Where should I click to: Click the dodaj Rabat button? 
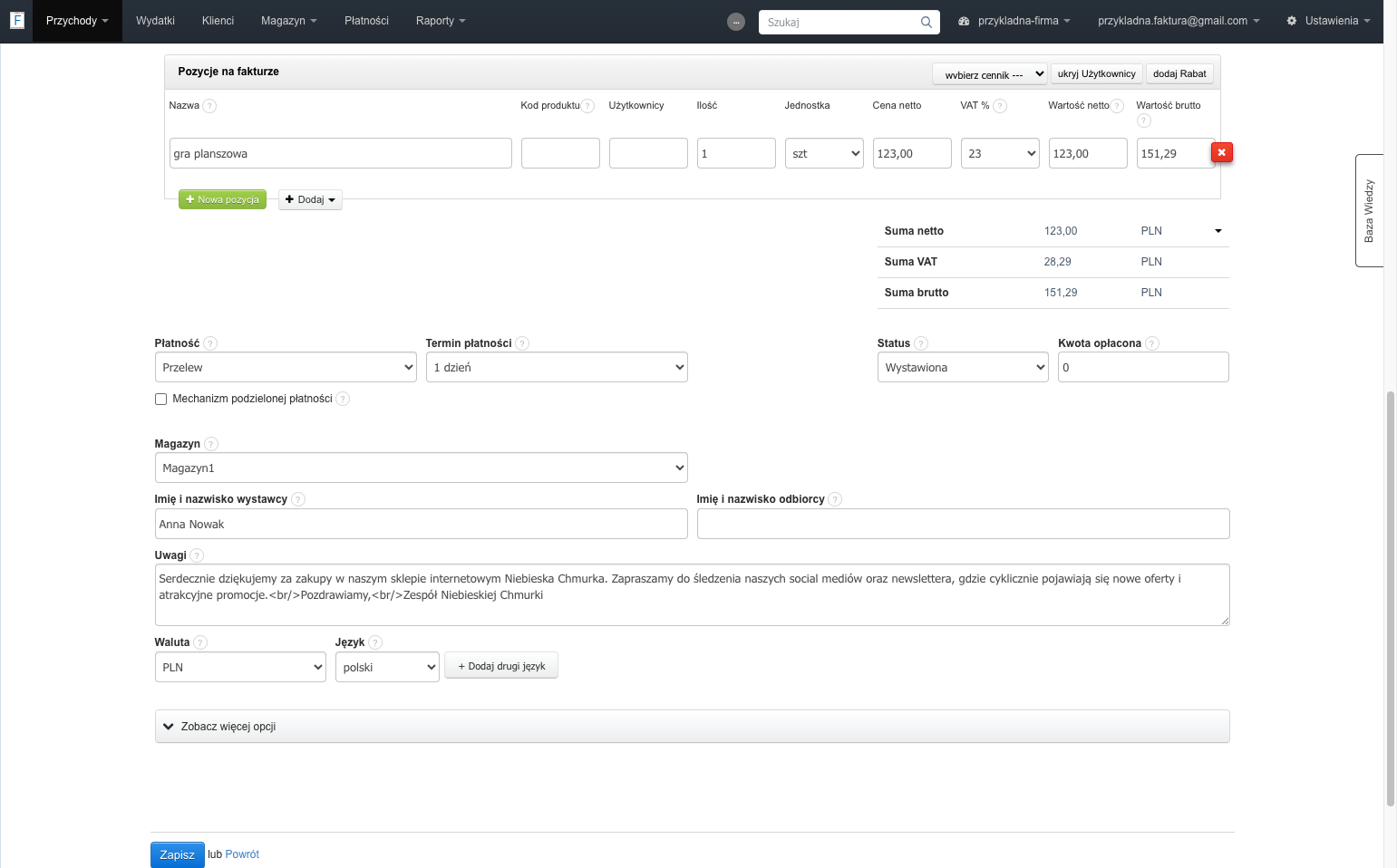1179,73
